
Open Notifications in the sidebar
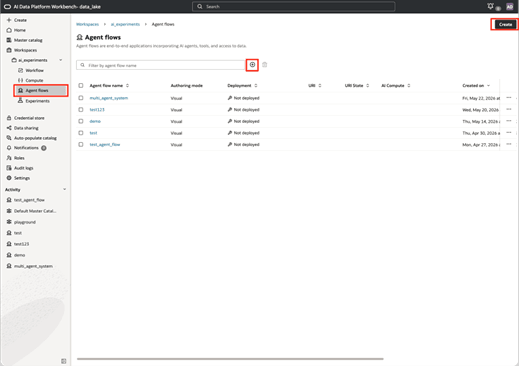pyautogui.click(x=26, y=148)
